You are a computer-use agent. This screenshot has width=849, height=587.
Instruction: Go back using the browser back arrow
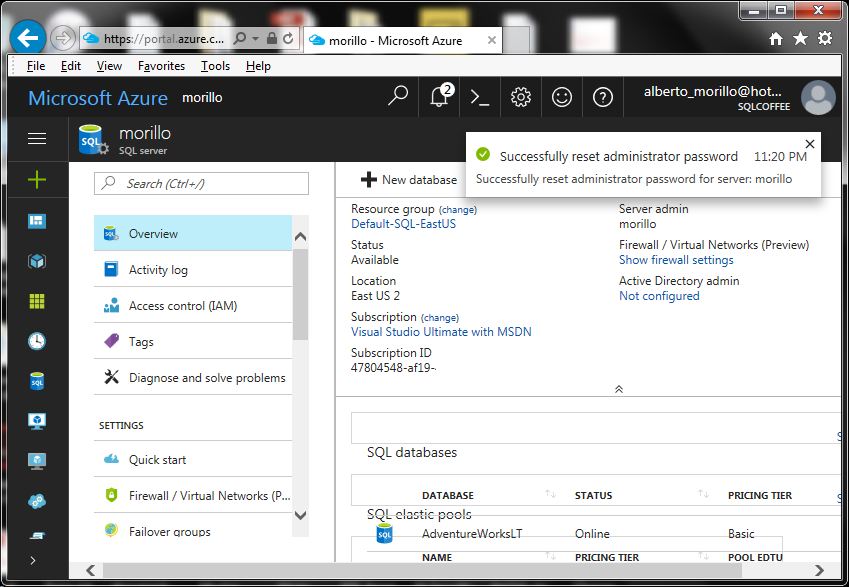pyautogui.click(x=28, y=38)
